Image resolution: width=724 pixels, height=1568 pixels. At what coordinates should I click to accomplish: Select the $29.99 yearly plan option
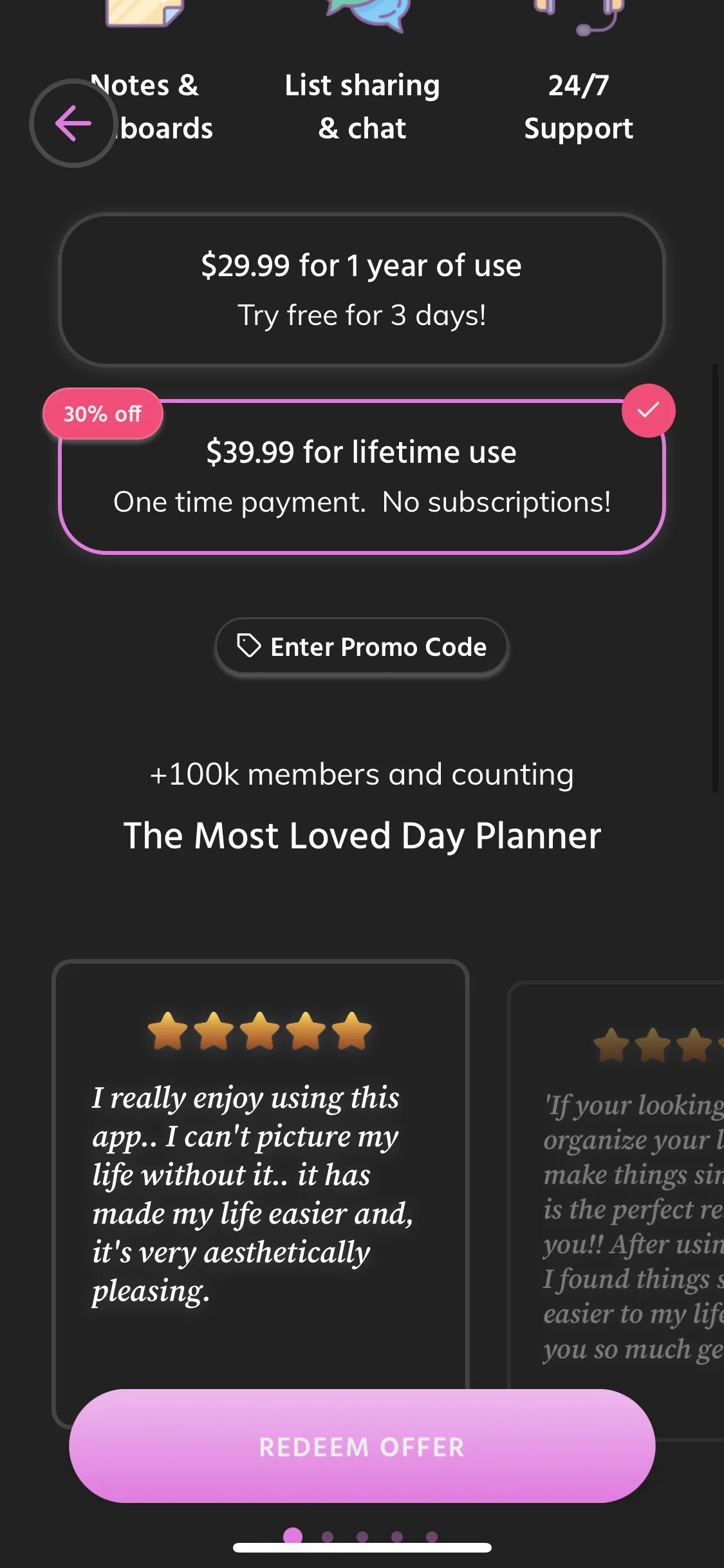click(x=362, y=290)
